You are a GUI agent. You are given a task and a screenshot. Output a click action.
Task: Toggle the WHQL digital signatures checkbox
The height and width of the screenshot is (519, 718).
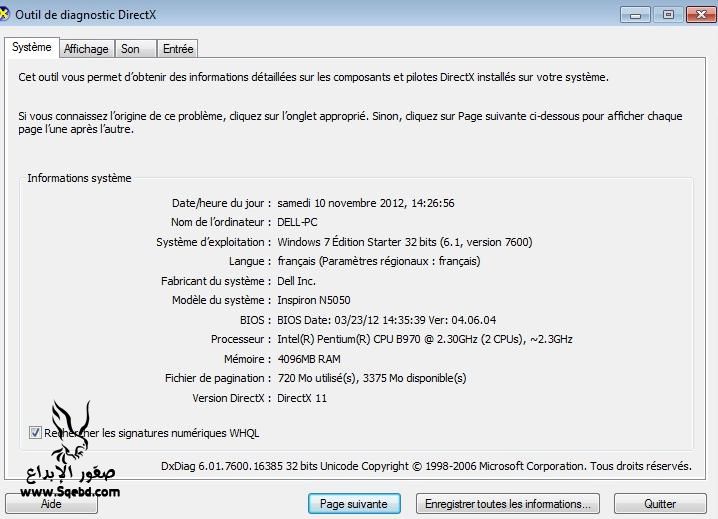(x=36, y=433)
